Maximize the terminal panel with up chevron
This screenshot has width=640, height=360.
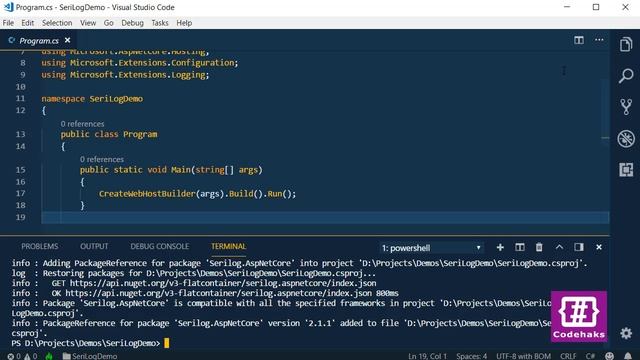pos(559,247)
